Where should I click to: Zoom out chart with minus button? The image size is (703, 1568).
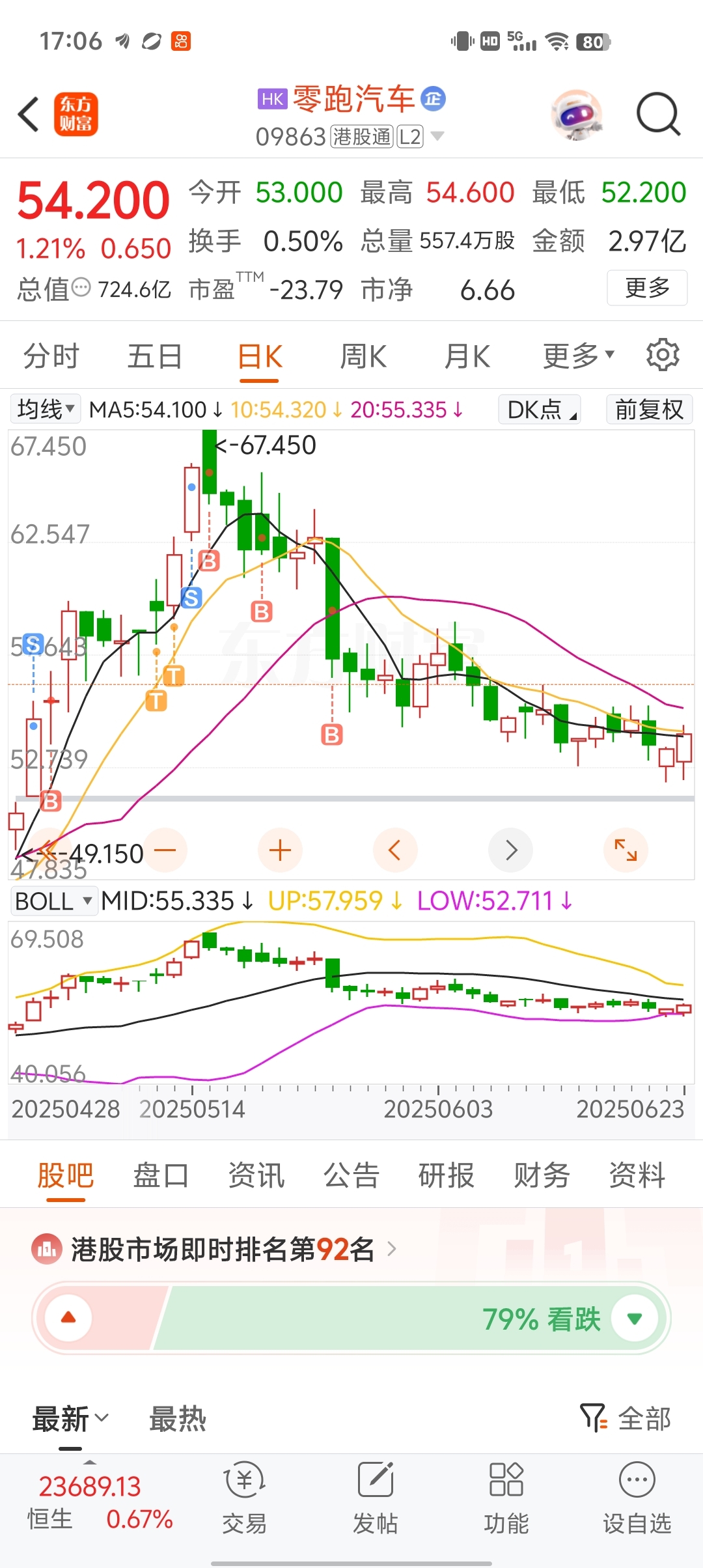165,850
